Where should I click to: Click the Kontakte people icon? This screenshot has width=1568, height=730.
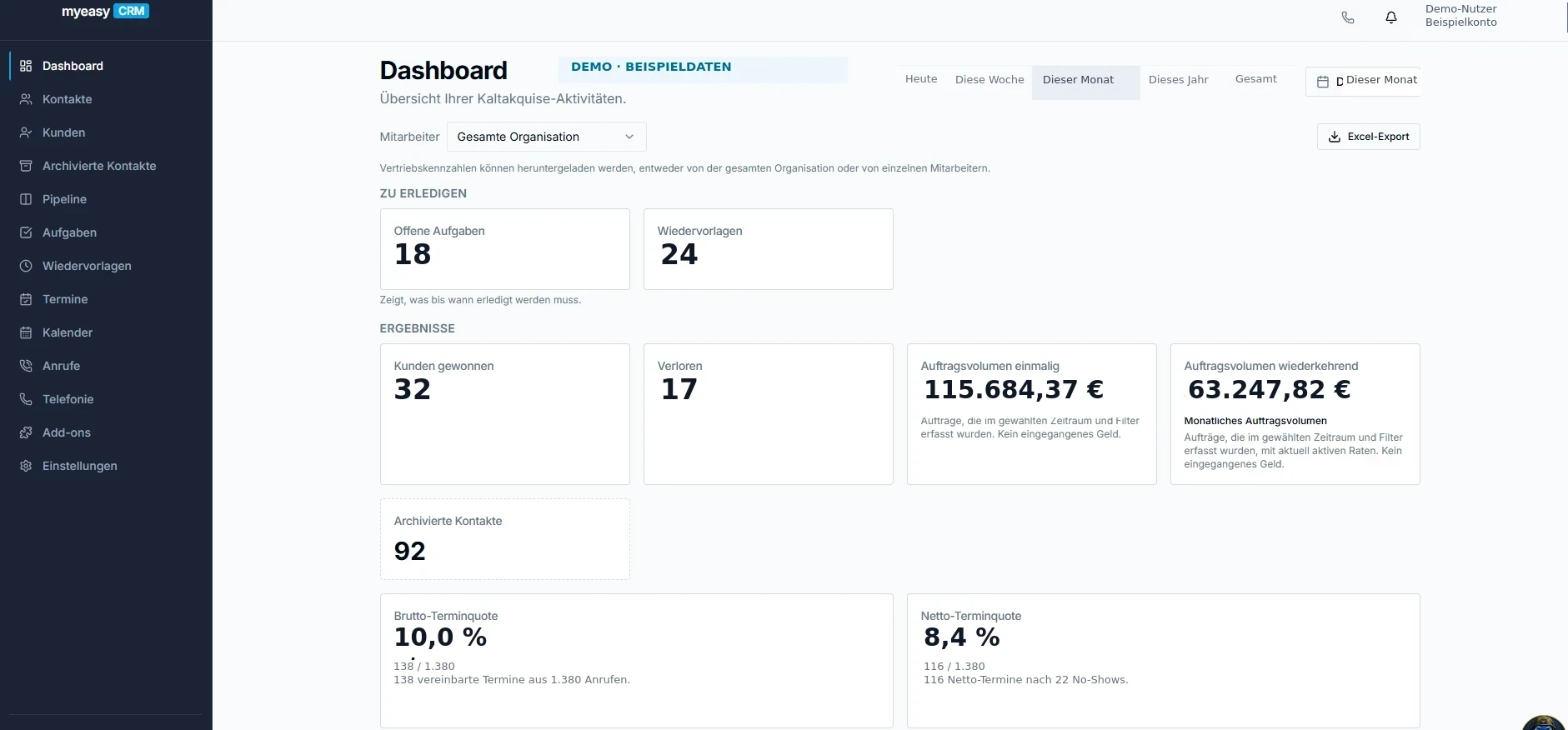click(26, 99)
